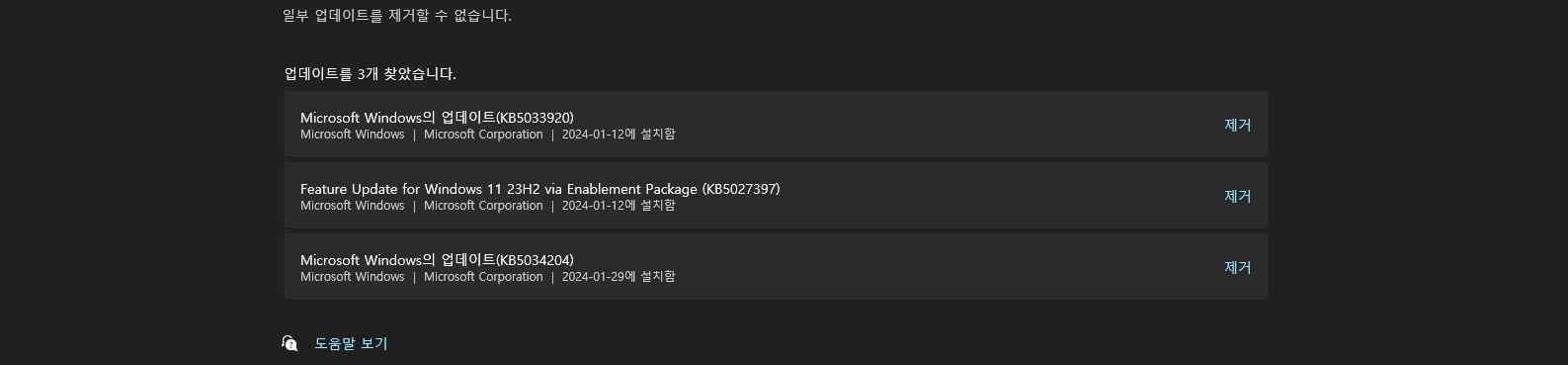Viewport: 1568px width, 365px height.
Task: Click the install date of KB5033920
Action: coord(619,135)
